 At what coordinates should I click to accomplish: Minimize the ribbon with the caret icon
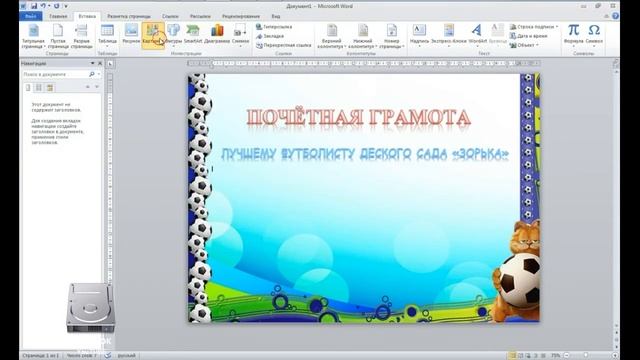607,16
